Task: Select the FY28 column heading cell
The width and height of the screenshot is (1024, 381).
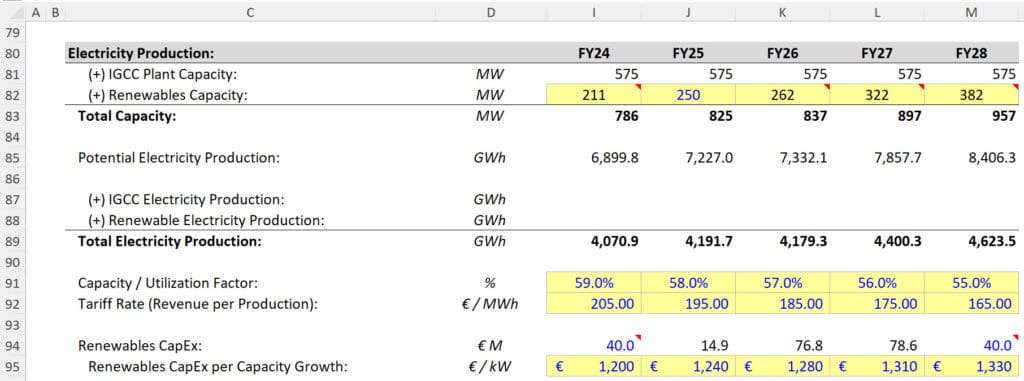Action: (971, 54)
